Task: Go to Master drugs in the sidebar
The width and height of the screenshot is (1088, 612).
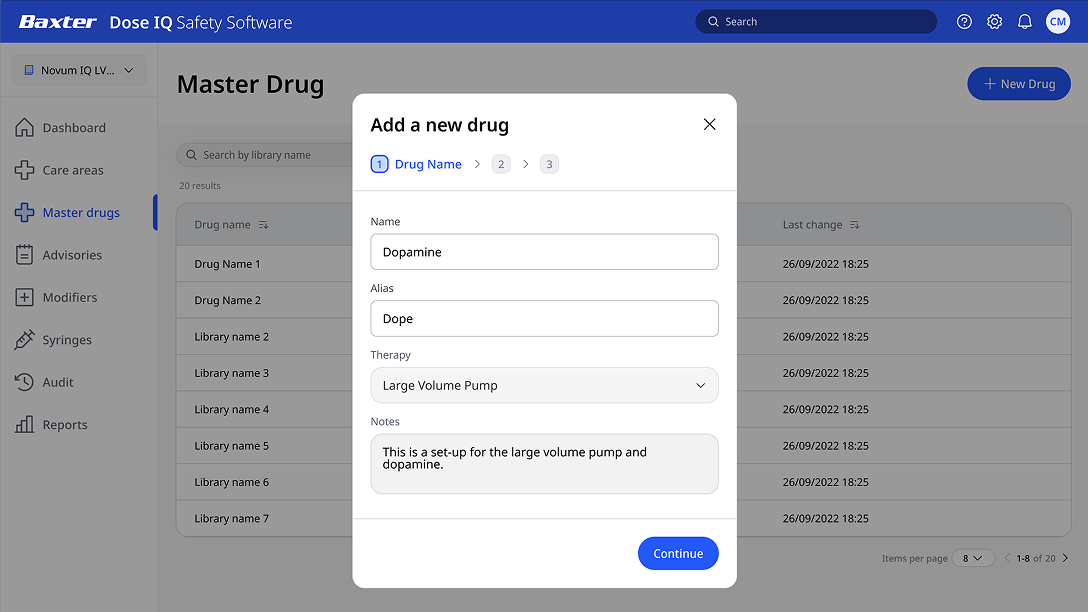Action: [81, 212]
